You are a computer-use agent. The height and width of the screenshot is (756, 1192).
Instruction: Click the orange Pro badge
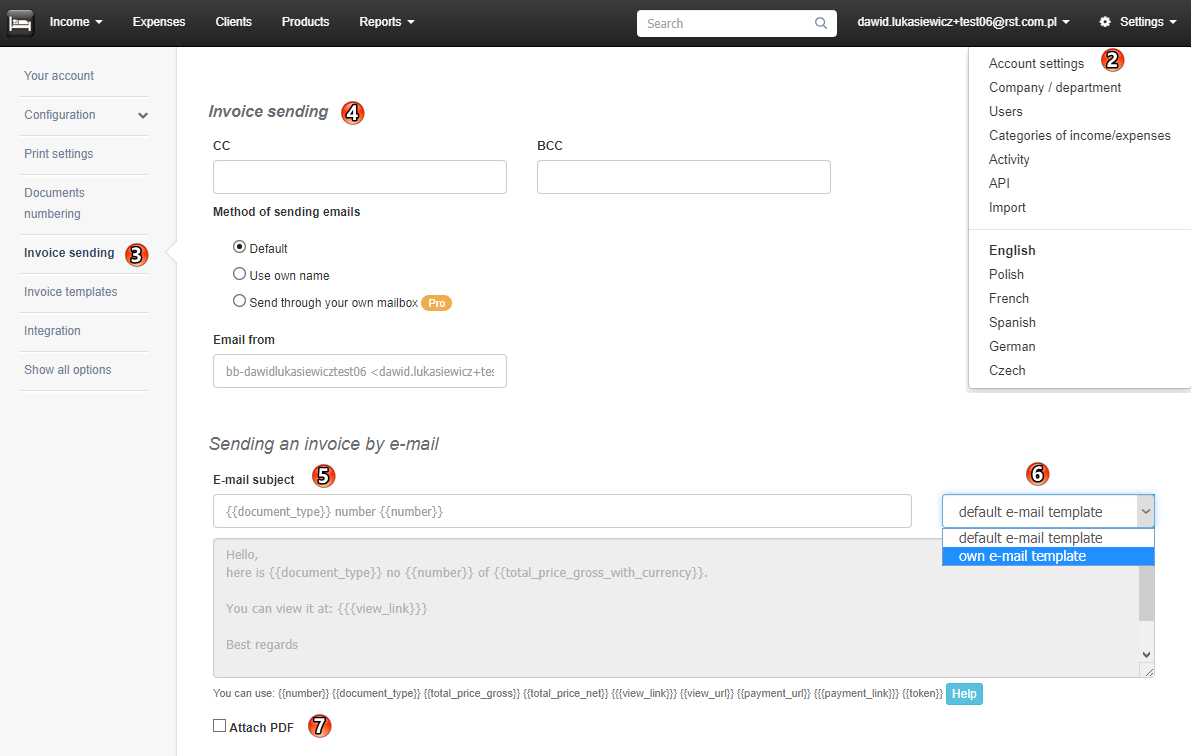[436, 303]
